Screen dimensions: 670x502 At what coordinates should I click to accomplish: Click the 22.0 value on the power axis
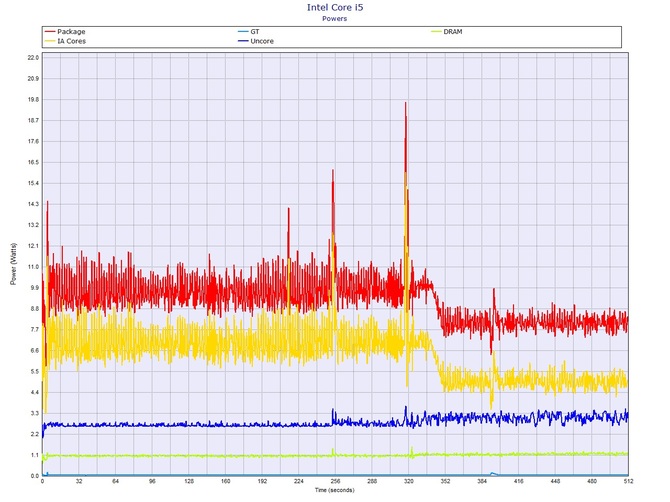point(33,58)
